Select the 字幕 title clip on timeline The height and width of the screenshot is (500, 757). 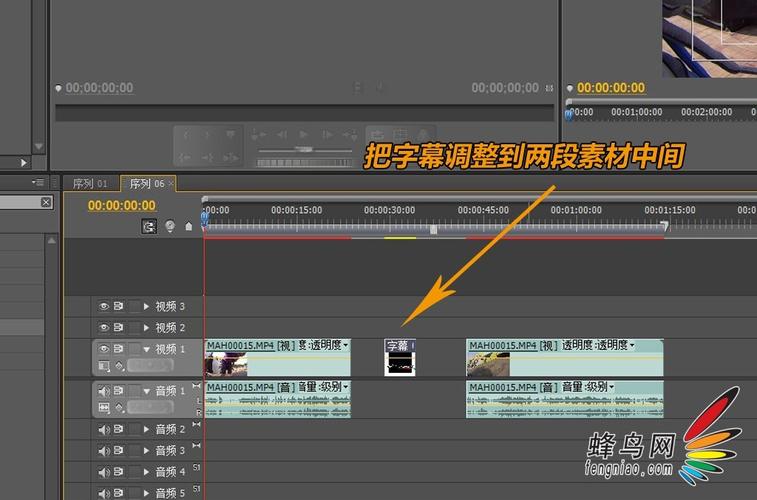tap(400, 357)
